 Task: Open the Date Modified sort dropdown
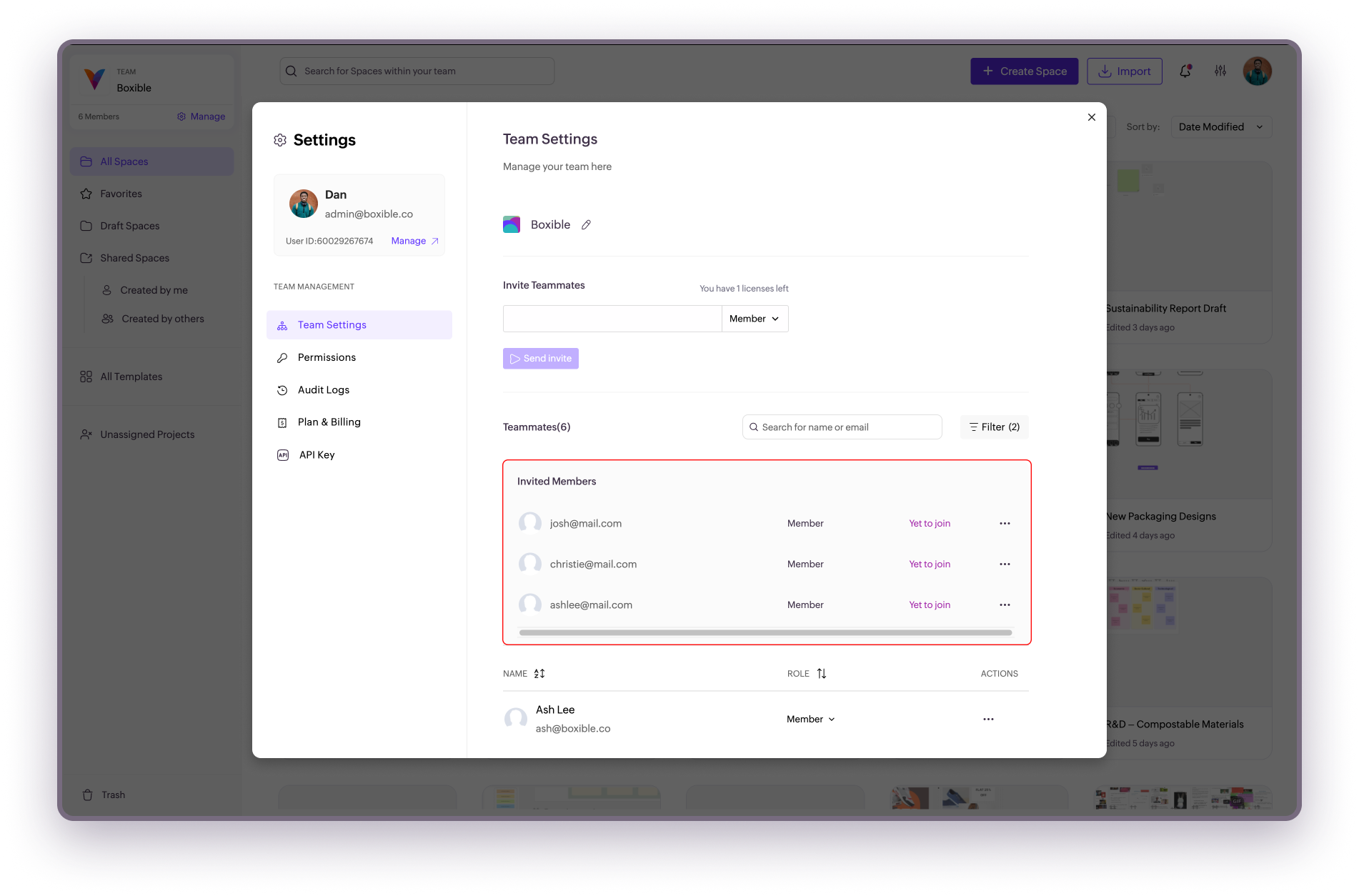point(1220,127)
